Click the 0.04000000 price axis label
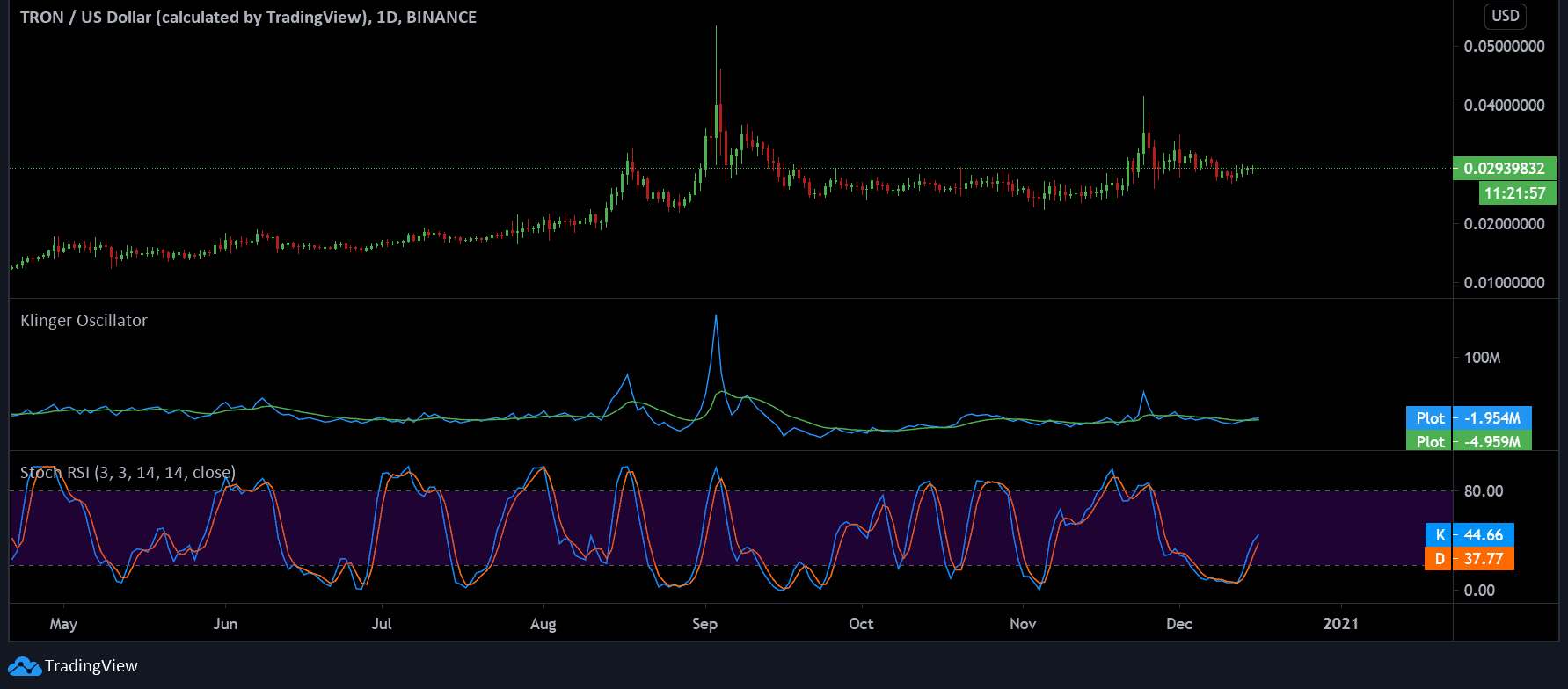The image size is (1568, 689). [1504, 105]
